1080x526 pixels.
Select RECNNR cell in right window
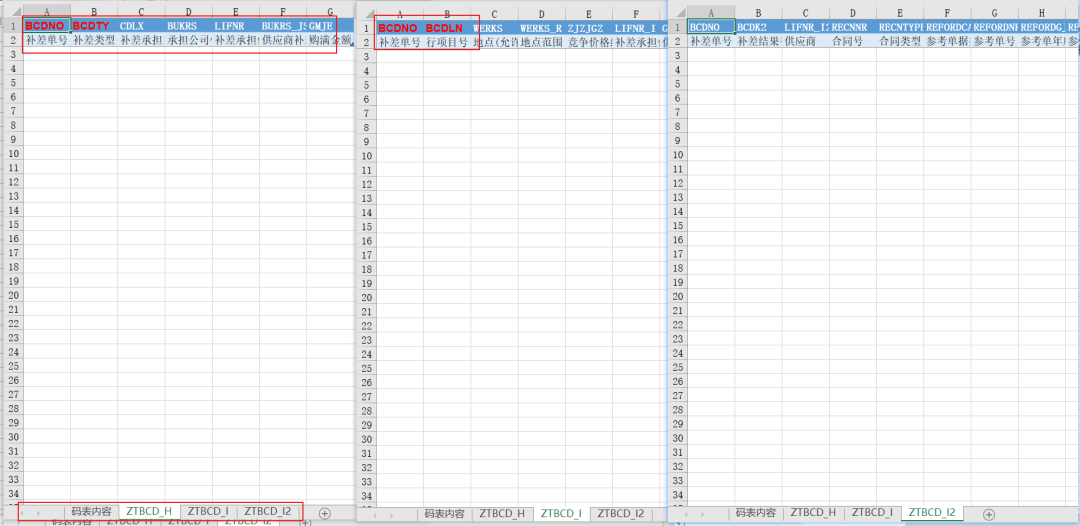[853, 27]
